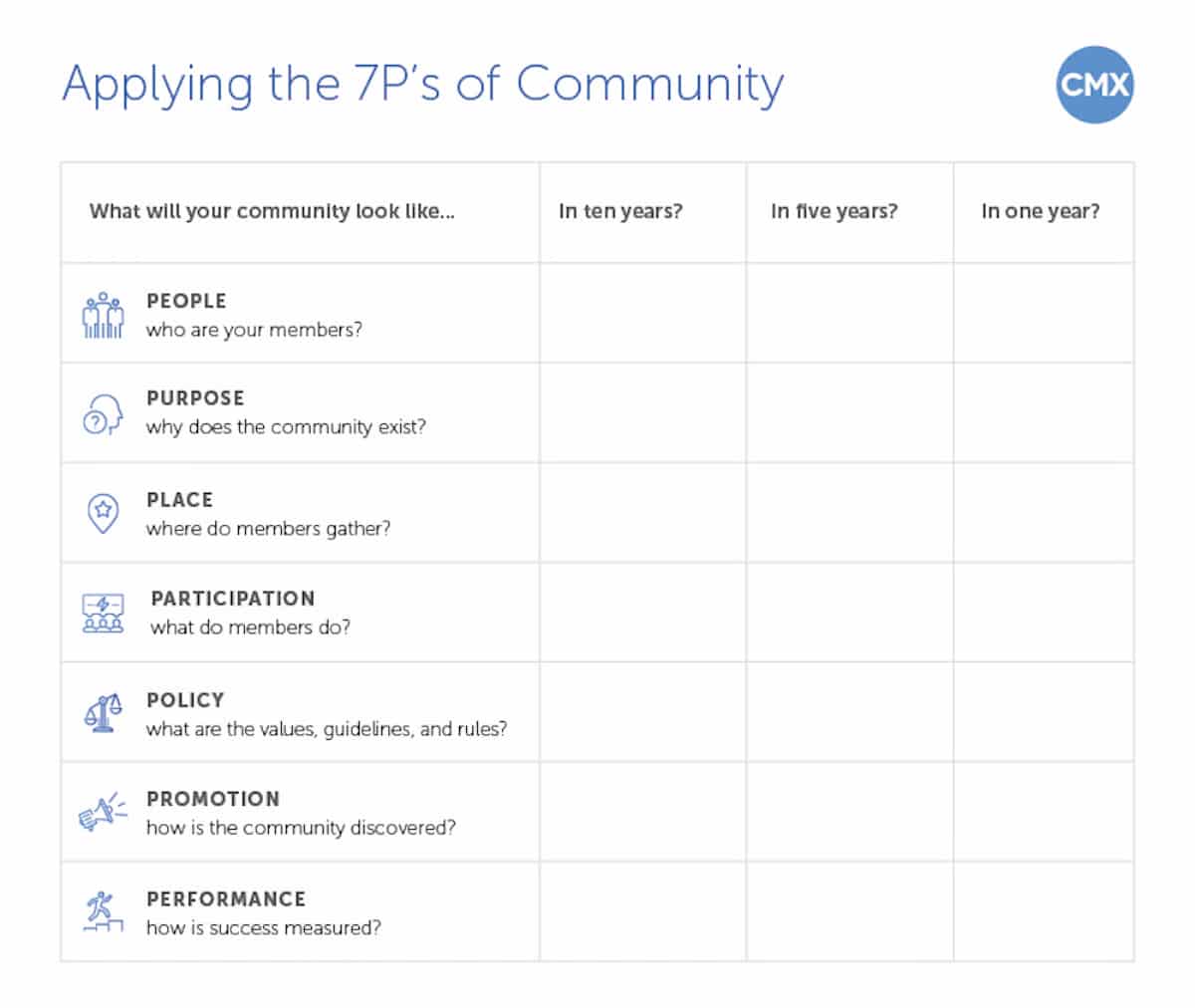Click the CMX logo circle
Viewport: 1195px width, 1008px height.
click(x=1094, y=84)
